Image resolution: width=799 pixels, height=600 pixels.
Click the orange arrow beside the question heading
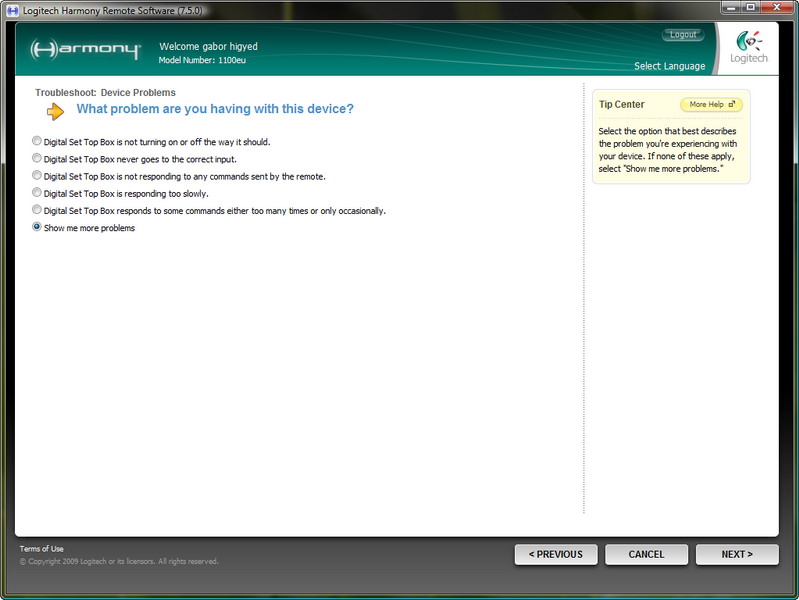pyautogui.click(x=56, y=110)
